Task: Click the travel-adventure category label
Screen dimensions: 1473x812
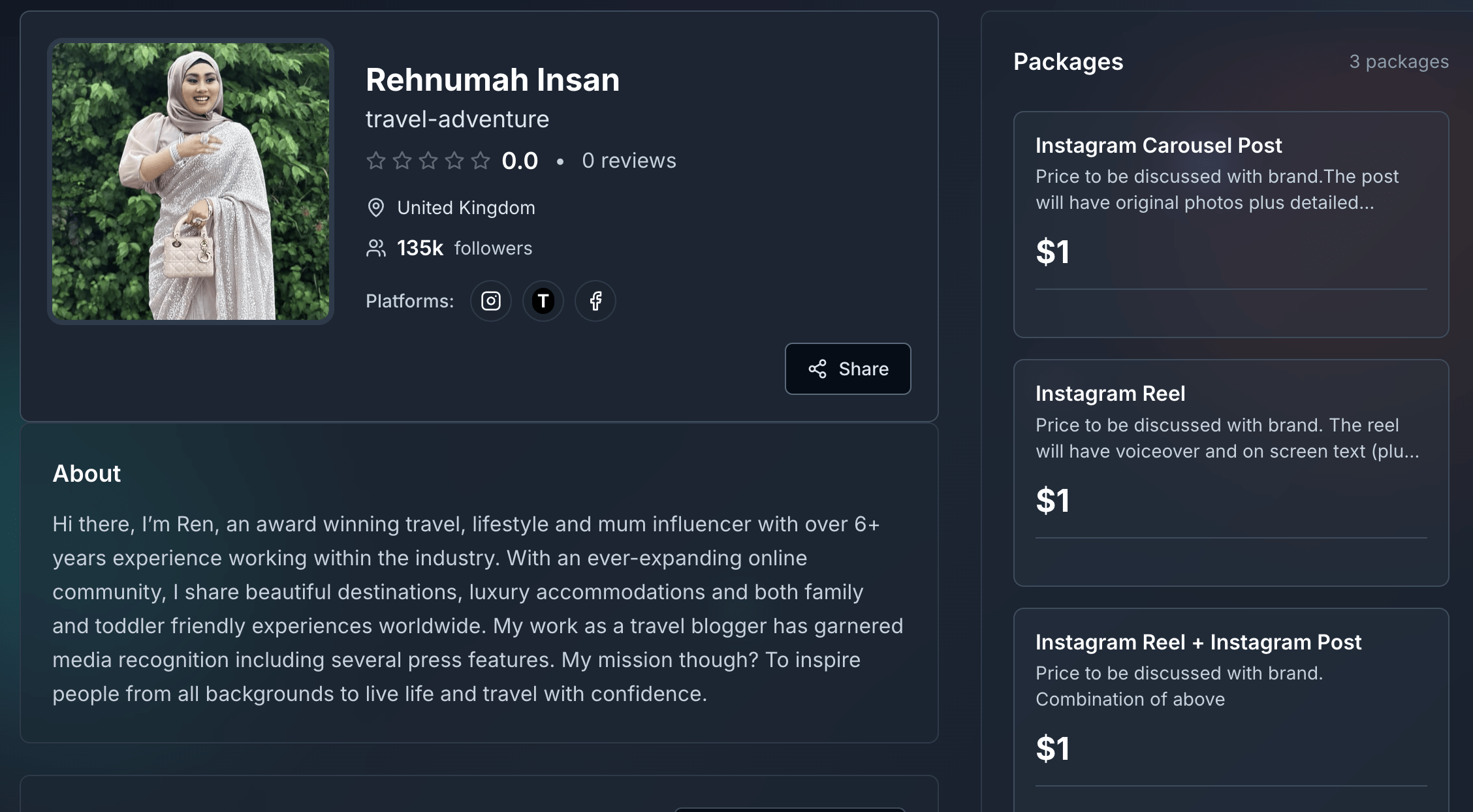Action: 457,119
